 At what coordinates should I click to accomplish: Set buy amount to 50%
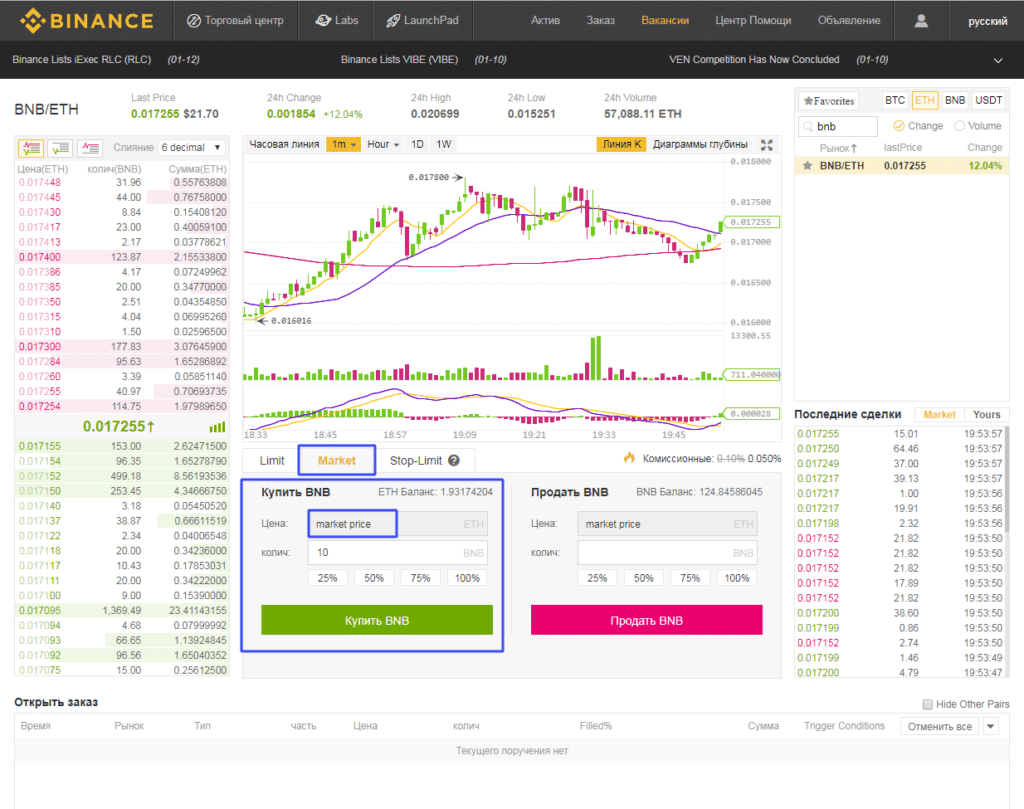tap(374, 579)
